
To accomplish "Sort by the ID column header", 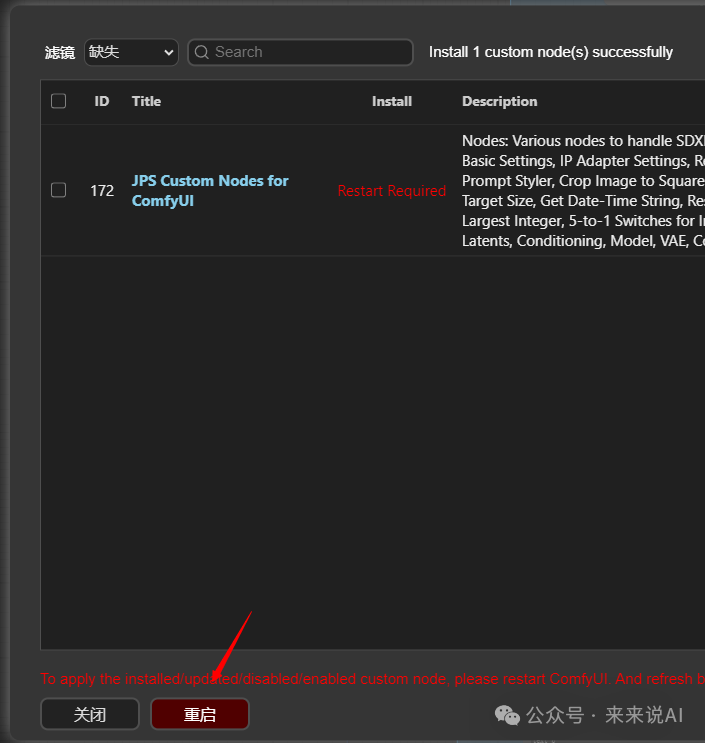I will [x=101, y=101].
